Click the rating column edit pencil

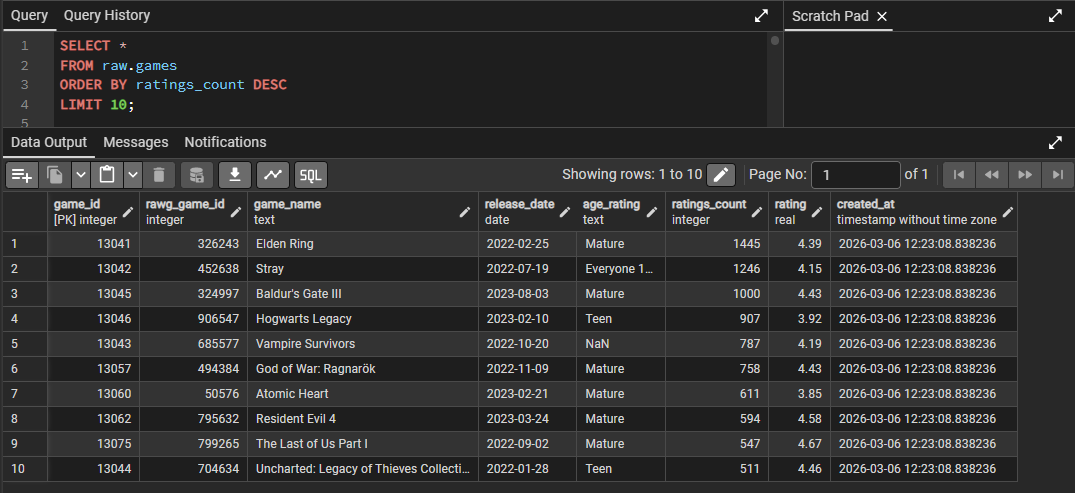(819, 213)
